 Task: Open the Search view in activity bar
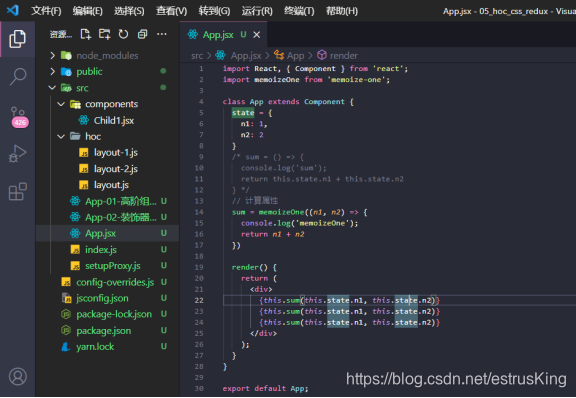[x=17, y=77]
